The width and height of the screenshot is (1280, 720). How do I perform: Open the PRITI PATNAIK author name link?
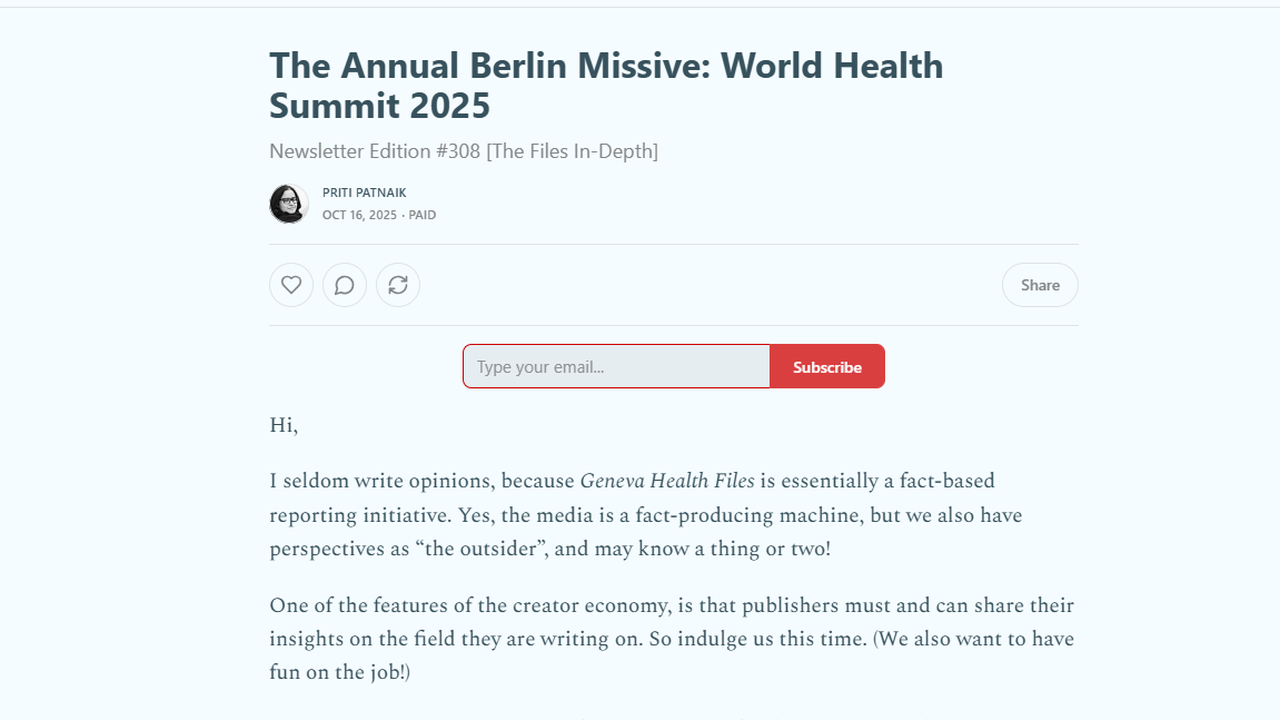(364, 192)
